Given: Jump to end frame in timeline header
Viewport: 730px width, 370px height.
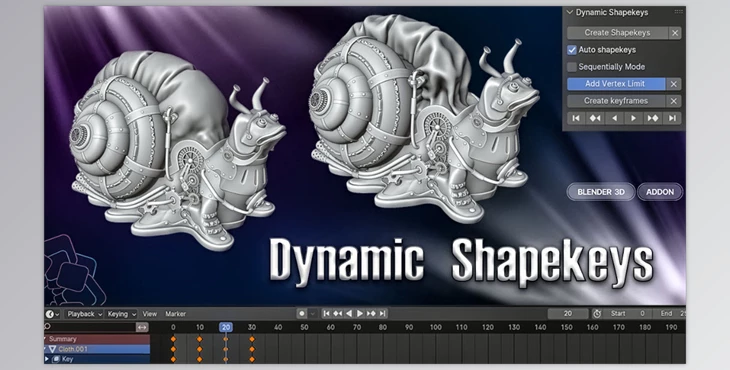Looking at the screenshot, I should (382, 314).
